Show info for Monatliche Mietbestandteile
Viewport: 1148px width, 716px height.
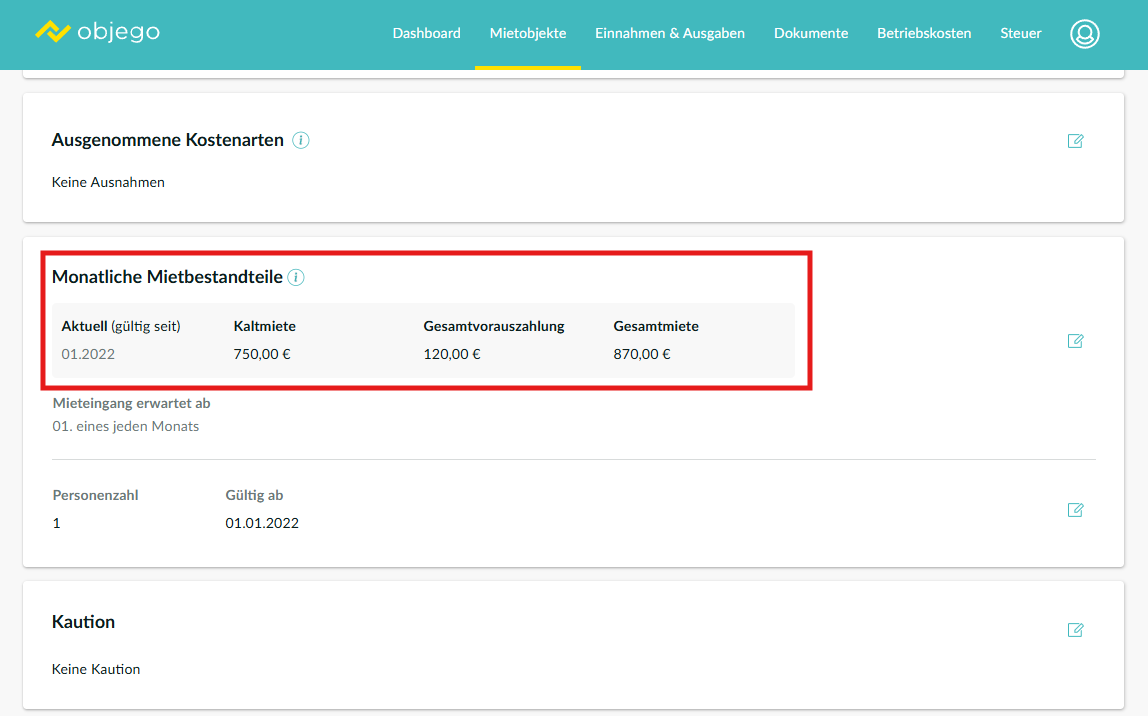[296, 277]
